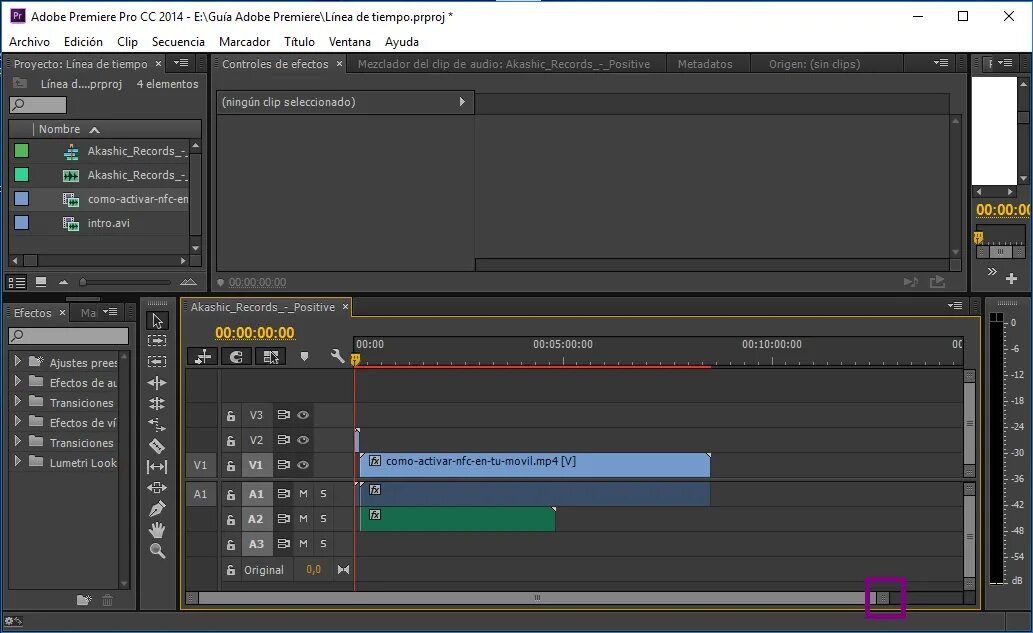Open Effect Controls panel flyout menu

click(941, 63)
